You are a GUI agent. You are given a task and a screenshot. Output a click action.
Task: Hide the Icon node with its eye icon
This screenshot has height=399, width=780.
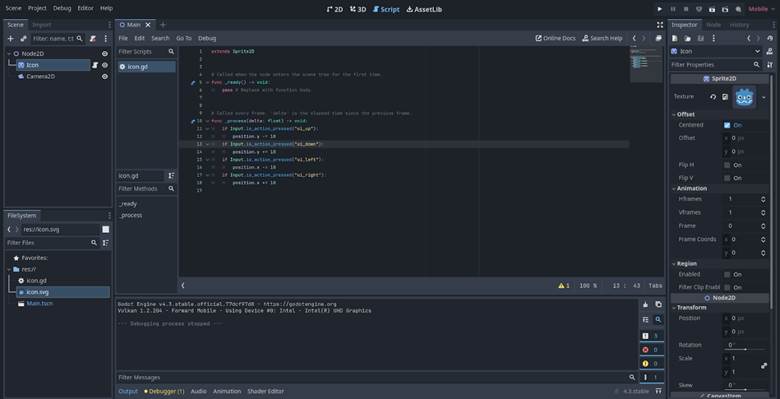click(x=105, y=65)
